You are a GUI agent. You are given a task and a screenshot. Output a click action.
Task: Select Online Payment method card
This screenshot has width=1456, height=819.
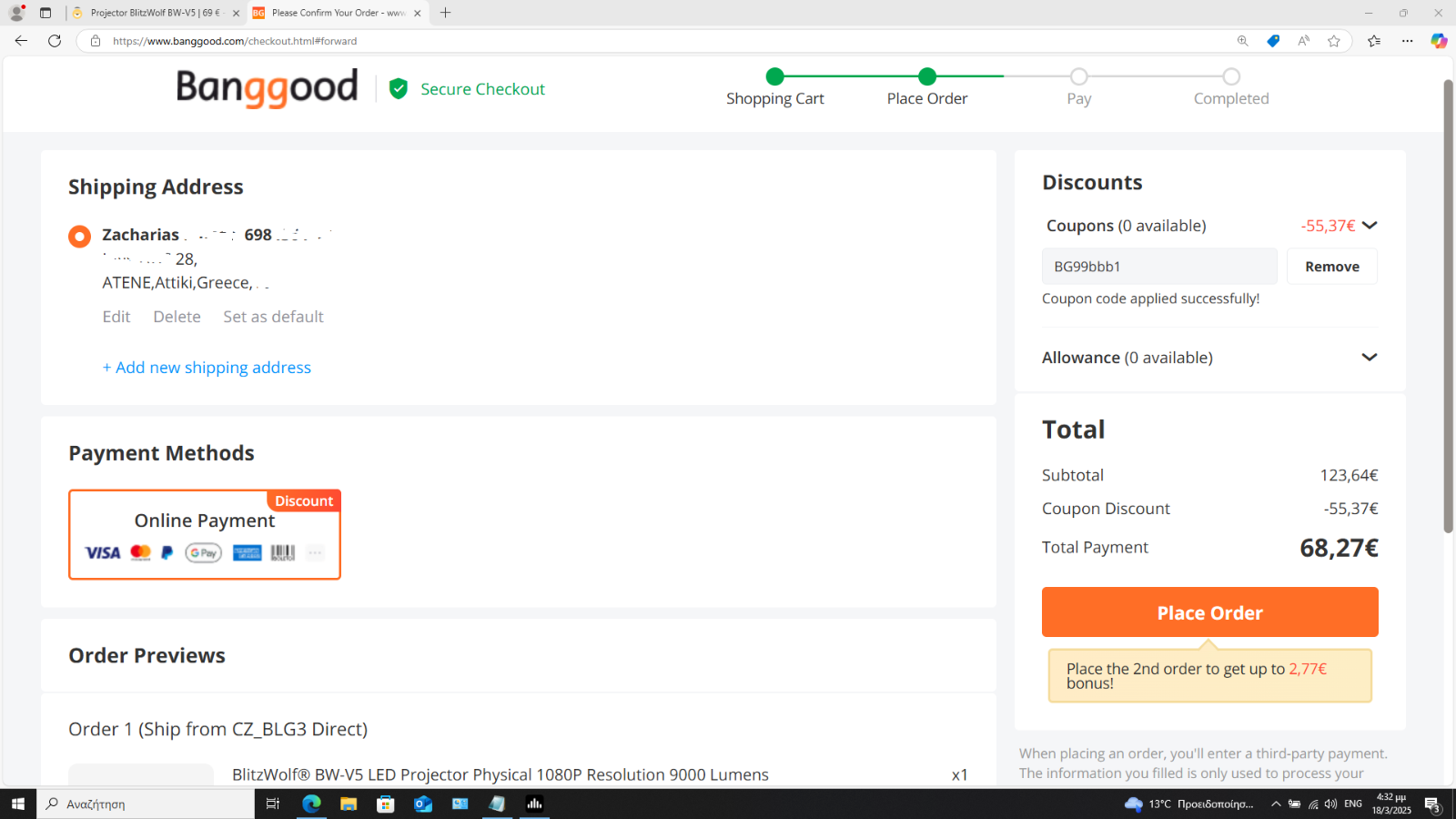205,534
